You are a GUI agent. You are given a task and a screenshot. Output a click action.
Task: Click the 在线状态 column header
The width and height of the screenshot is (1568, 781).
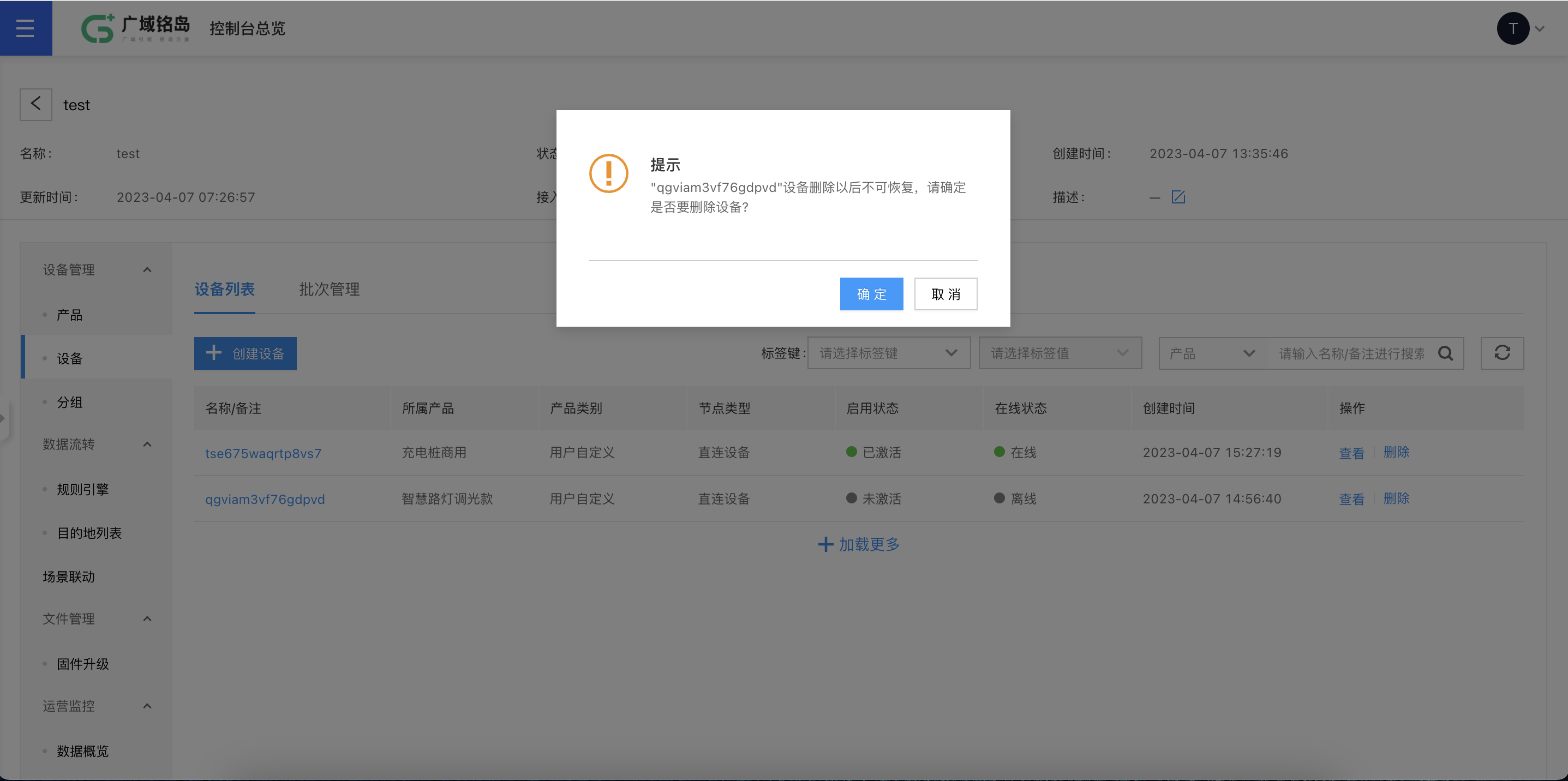tap(1021, 408)
